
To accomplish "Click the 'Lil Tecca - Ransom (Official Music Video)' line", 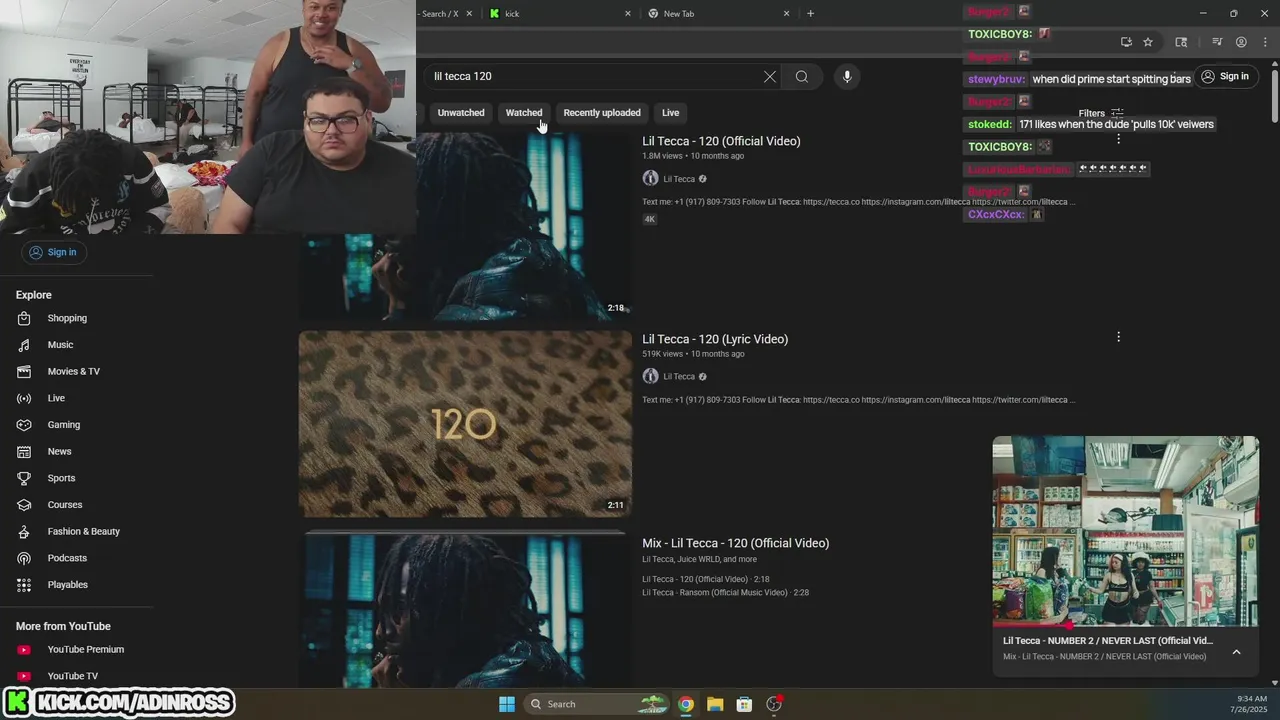I will coord(725,593).
